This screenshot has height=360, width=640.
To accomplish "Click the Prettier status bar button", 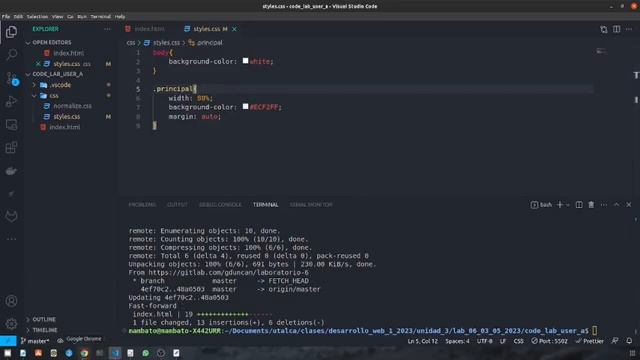I will pos(589,341).
